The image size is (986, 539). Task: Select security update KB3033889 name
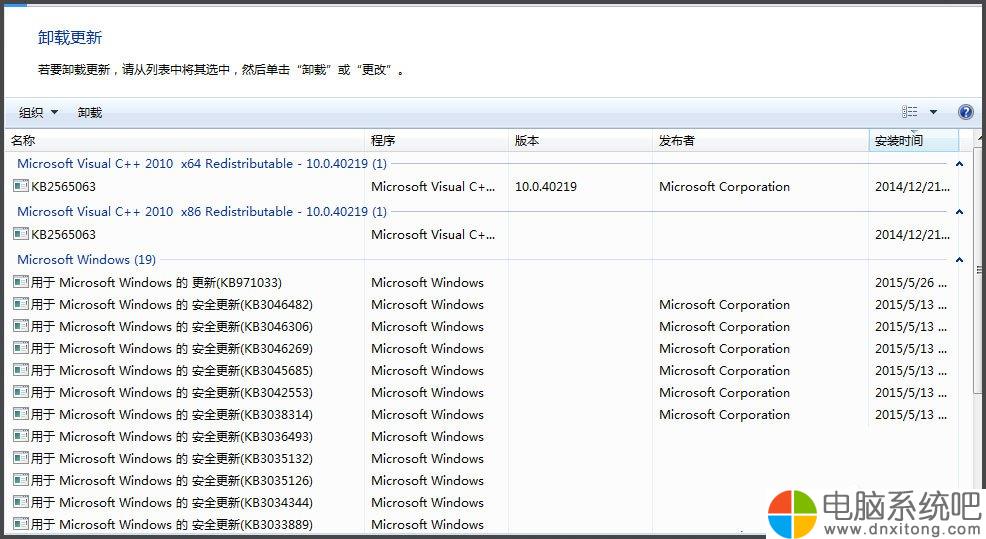click(x=172, y=524)
